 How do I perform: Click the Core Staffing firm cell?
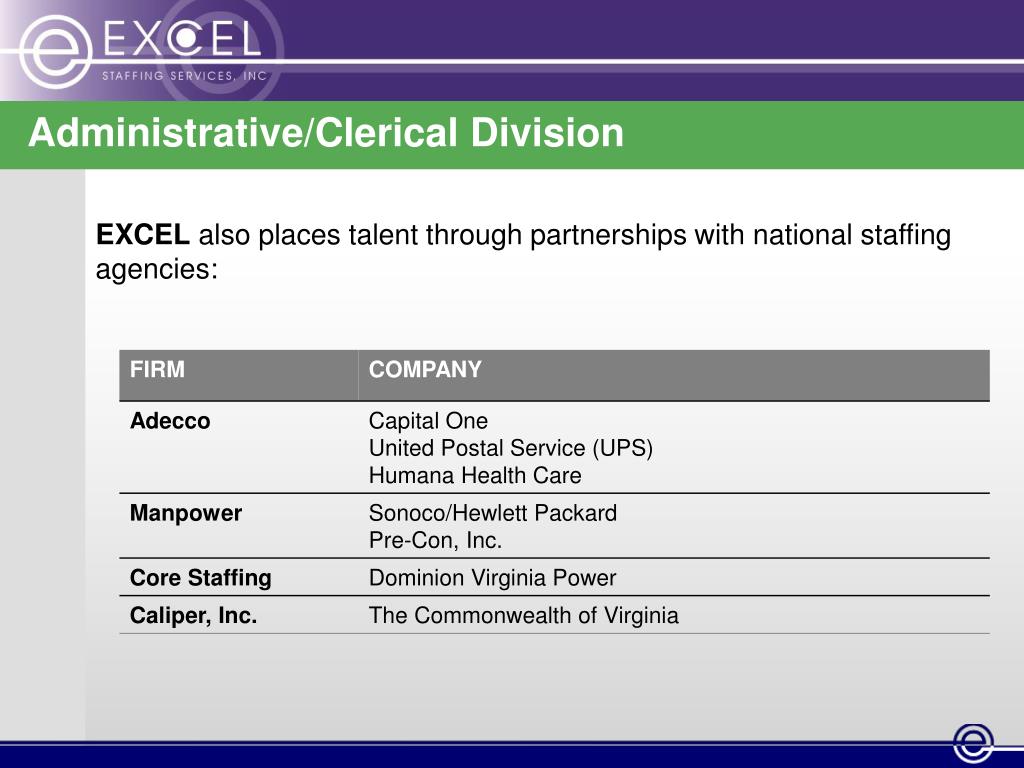pyautogui.click(x=200, y=578)
